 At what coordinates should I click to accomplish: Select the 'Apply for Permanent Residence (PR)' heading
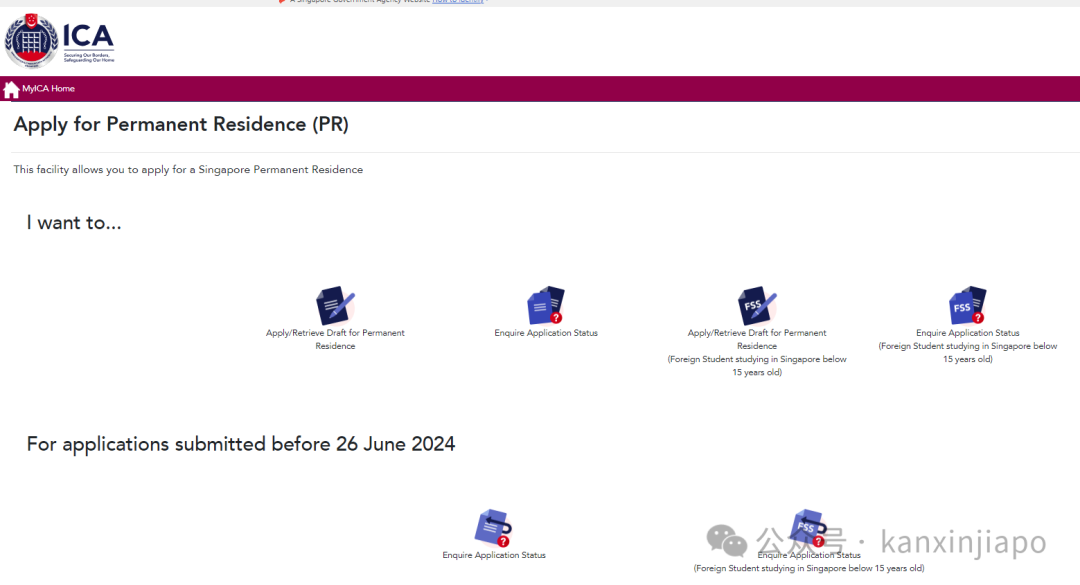(x=181, y=125)
